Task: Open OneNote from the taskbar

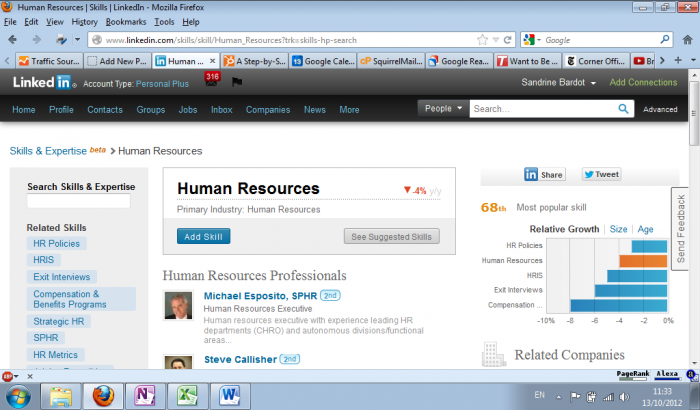Action: pos(145,396)
